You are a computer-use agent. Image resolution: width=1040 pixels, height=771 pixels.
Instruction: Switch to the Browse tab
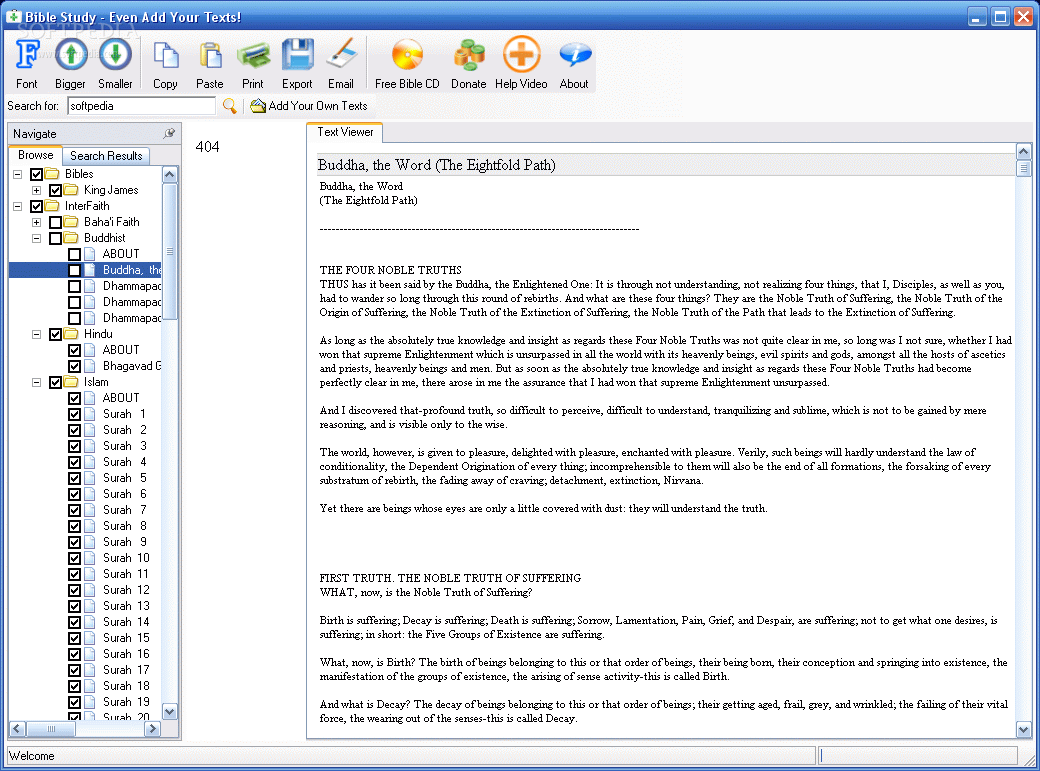(36, 155)
